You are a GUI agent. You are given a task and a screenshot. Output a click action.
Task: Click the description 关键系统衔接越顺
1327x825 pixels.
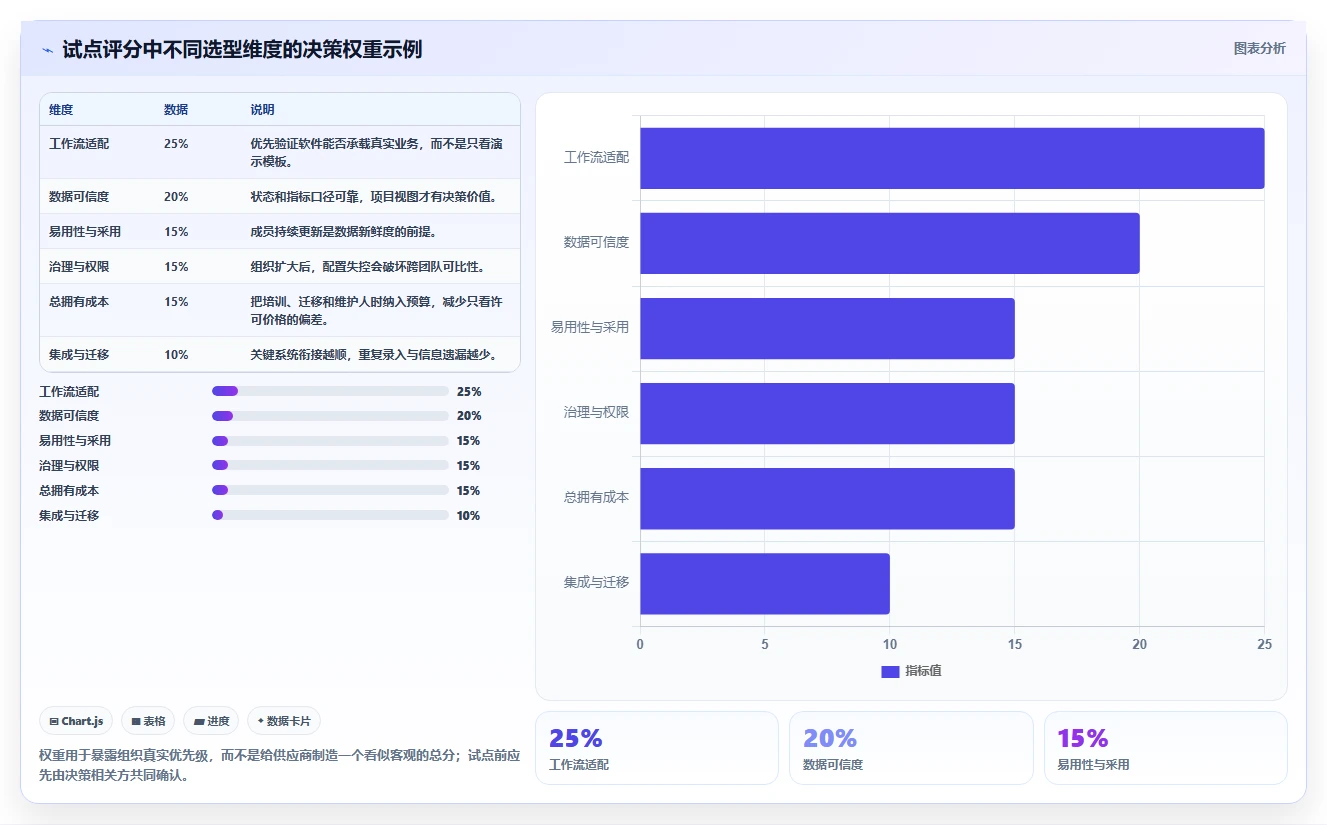pyautogui.click(x=373, y=355)
